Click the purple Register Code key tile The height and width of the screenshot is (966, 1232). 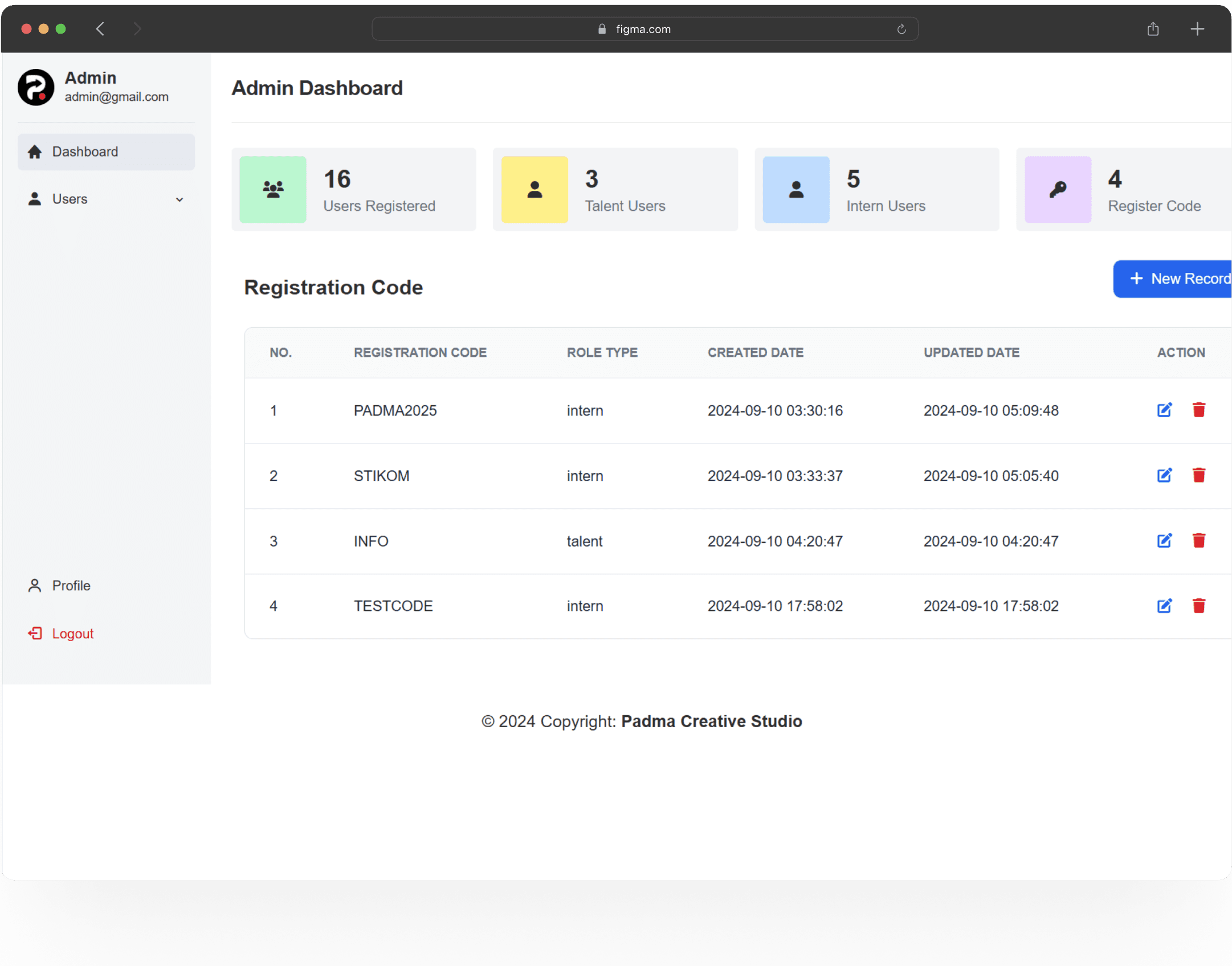pos(1058,189)
